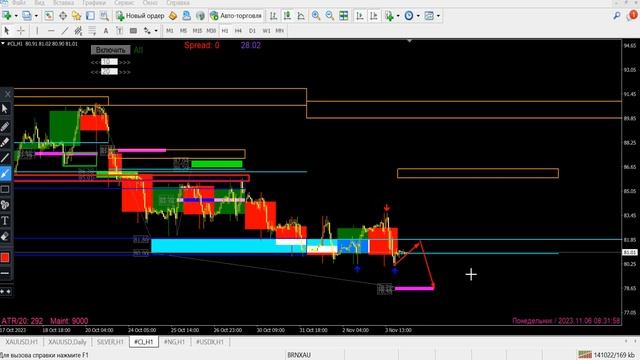Image resolution: width=640 pixels, height=360 pixels.
Task: Select marker tool in drawing panel
Action: pyautogui.click(x=5, y=142)
